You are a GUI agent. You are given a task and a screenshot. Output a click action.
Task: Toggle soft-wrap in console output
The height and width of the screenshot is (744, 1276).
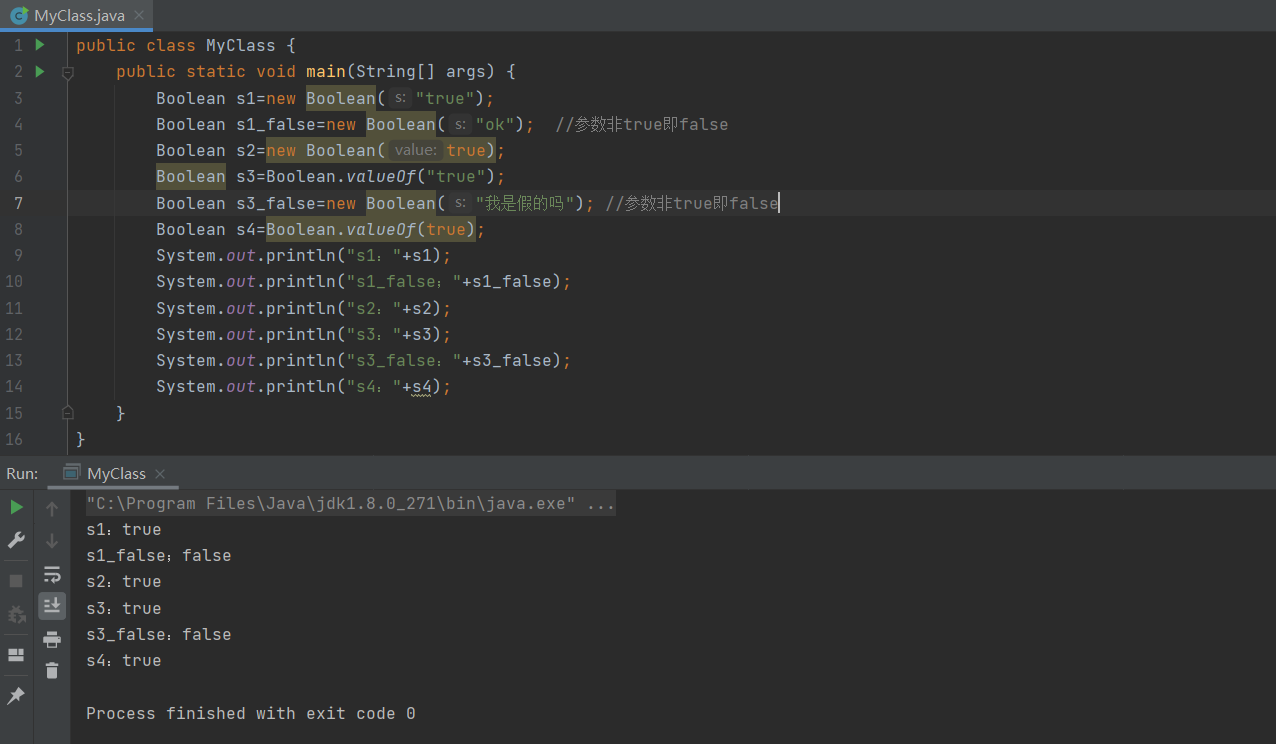point(52,574)
